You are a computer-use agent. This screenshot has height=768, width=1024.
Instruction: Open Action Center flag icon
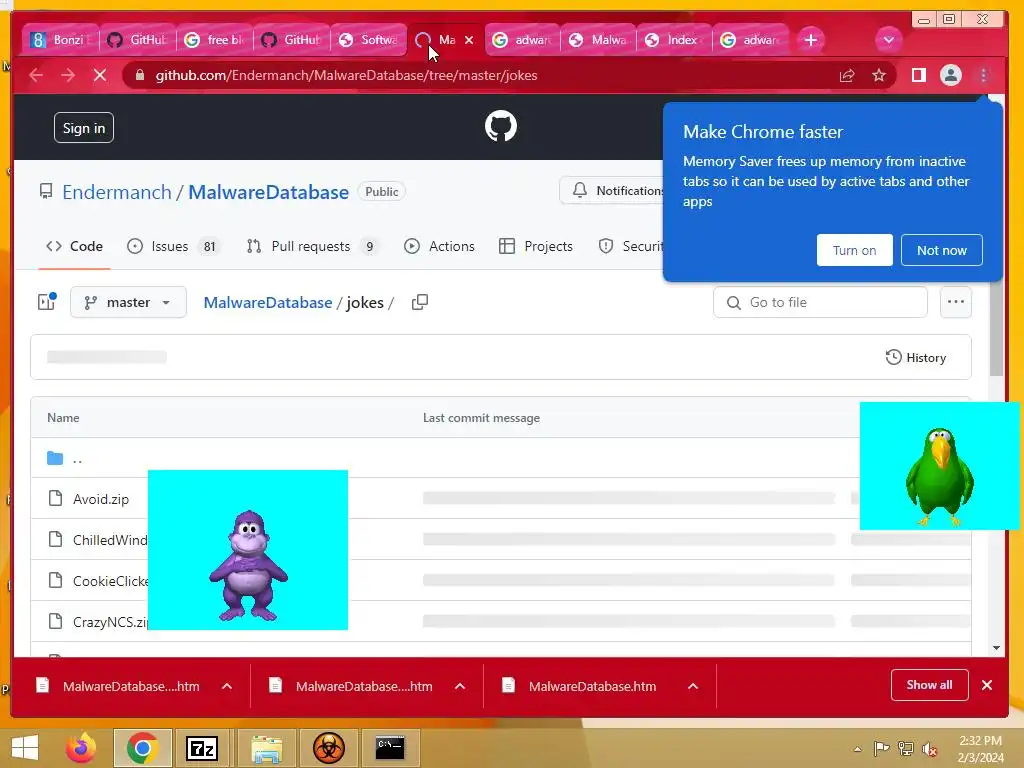[881, 748]
